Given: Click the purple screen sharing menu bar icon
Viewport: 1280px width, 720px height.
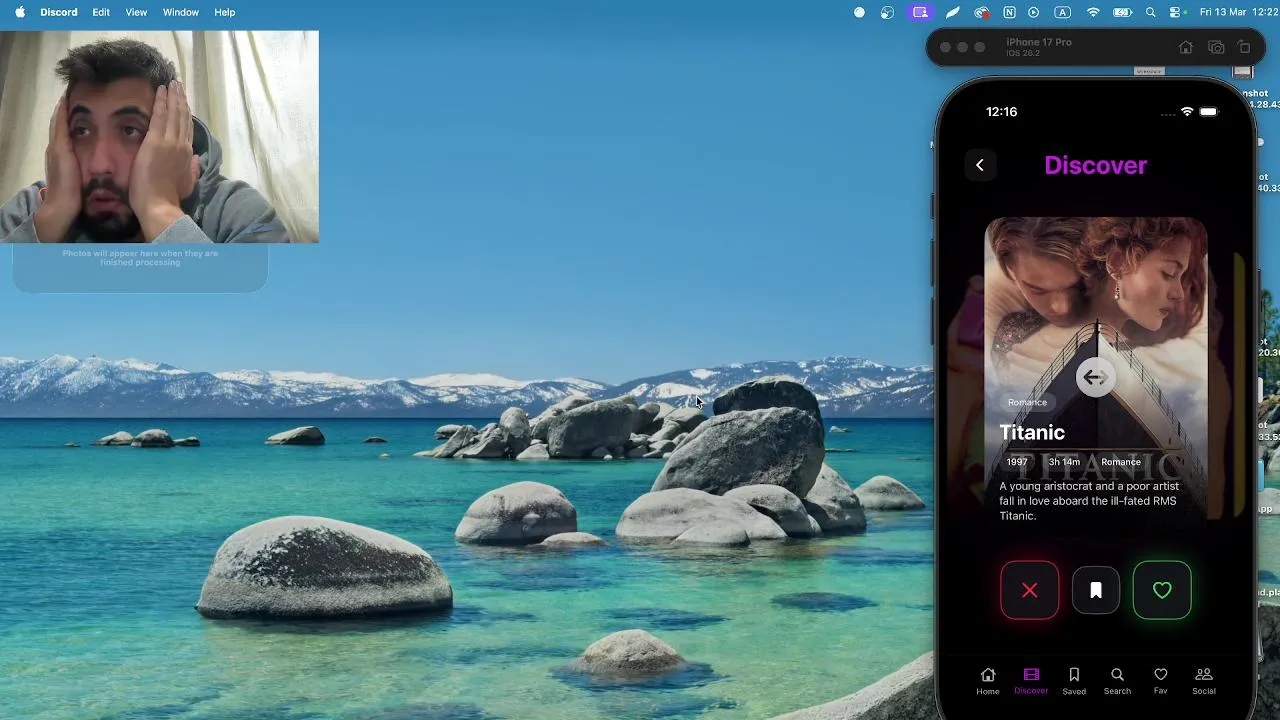Looking at the screenshot, I should [920, 12].
